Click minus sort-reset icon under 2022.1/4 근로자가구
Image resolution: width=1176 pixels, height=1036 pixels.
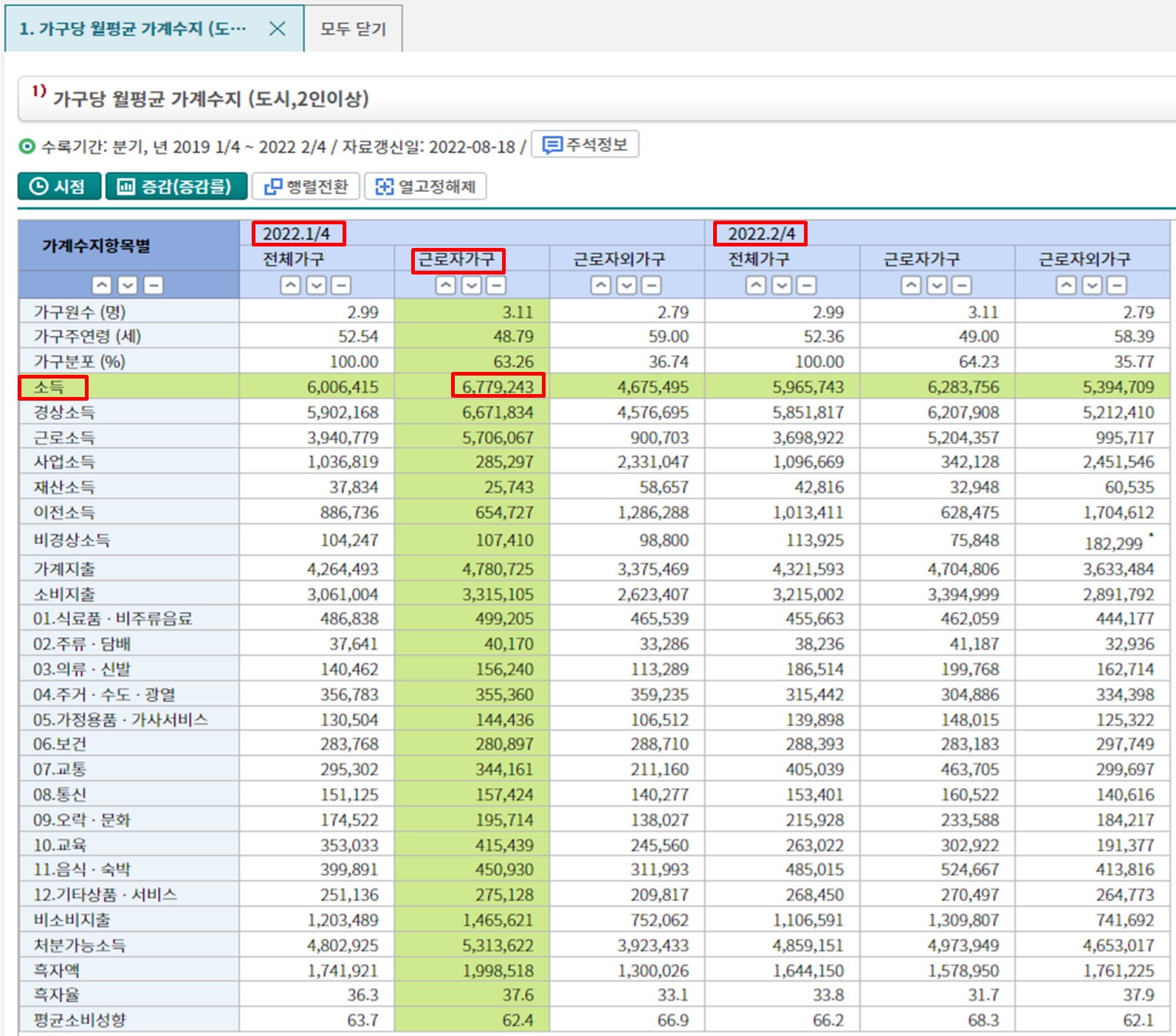[x=496, y=285]
